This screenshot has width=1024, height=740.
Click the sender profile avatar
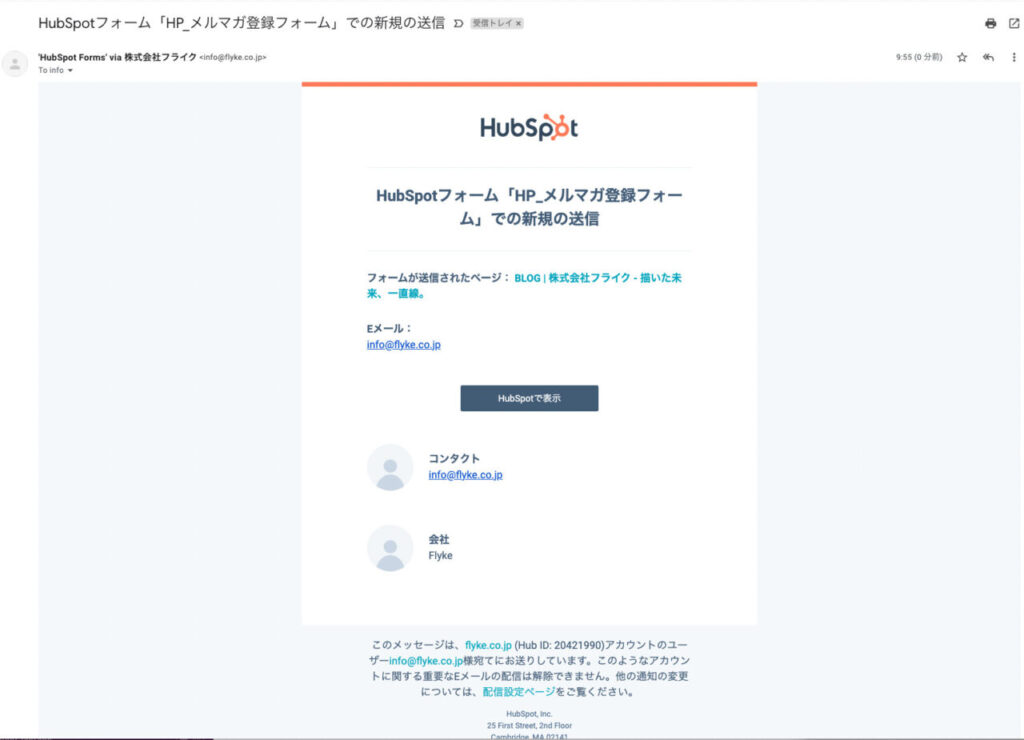pos(14,64)
